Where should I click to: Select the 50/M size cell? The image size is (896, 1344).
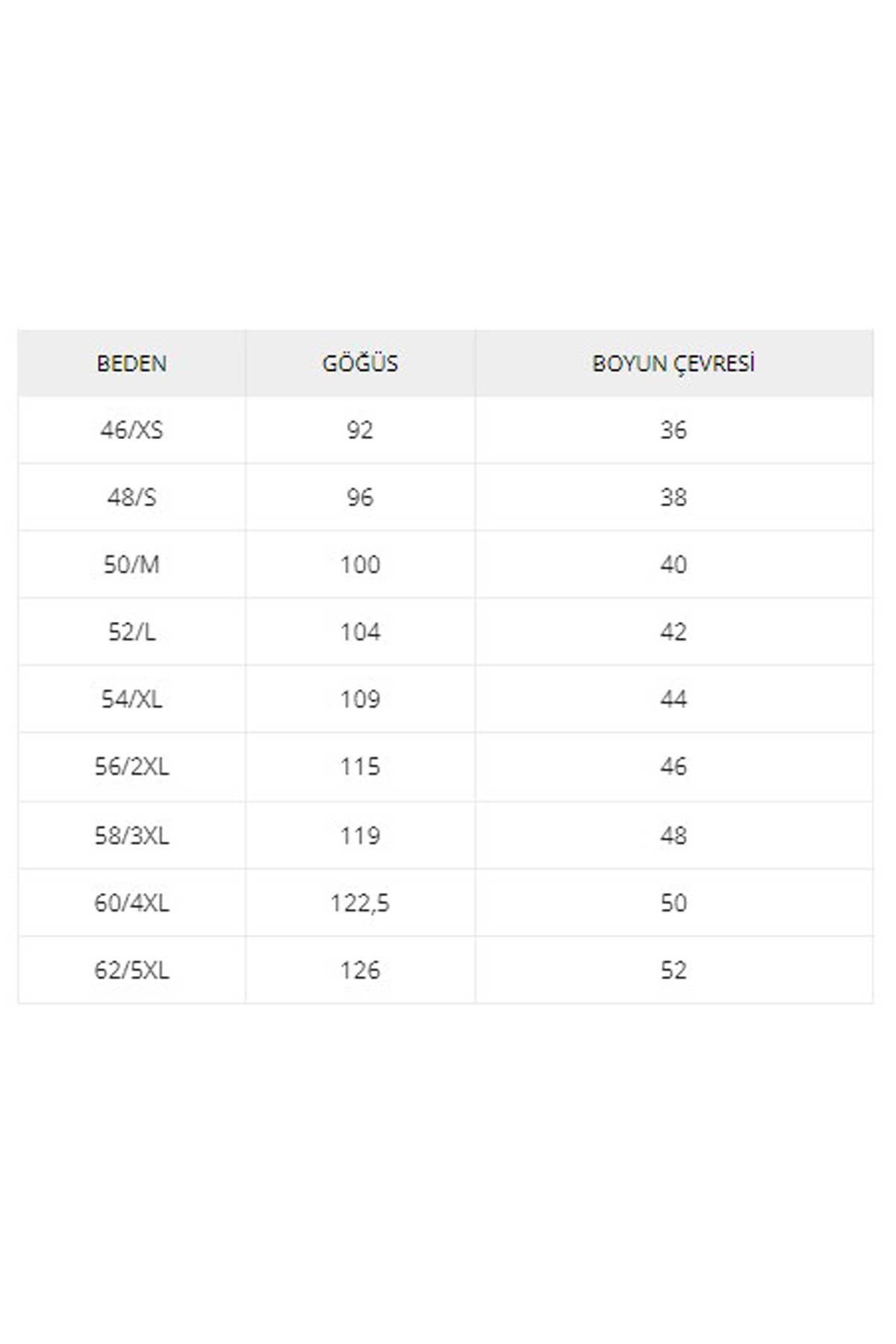tap(131, 564)
